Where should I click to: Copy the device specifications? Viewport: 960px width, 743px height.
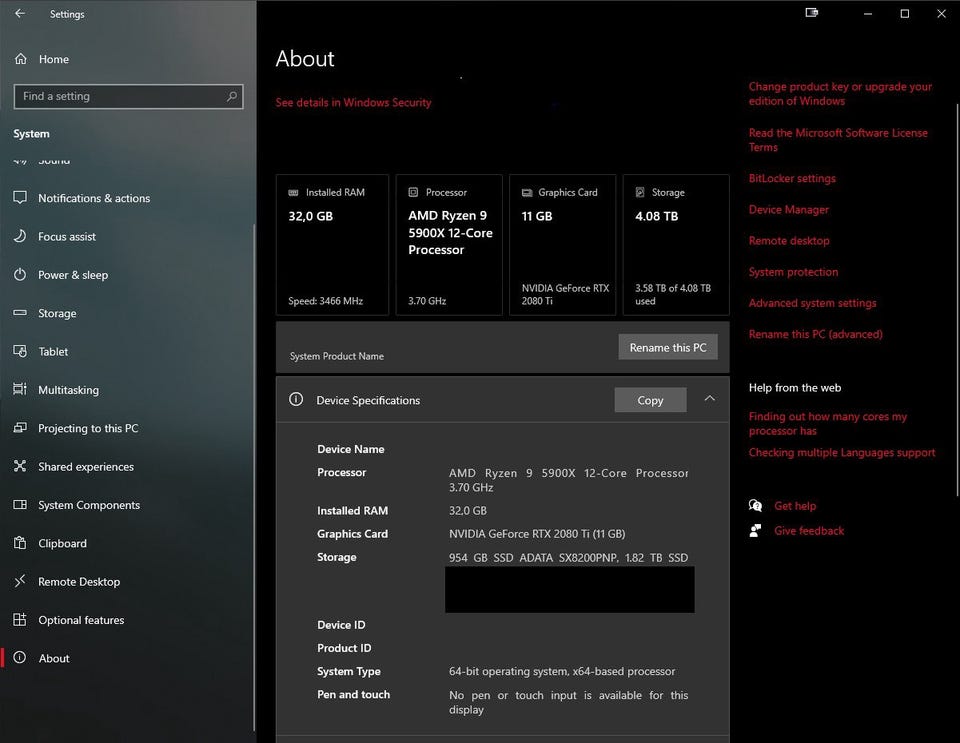[x=650, y=400]
